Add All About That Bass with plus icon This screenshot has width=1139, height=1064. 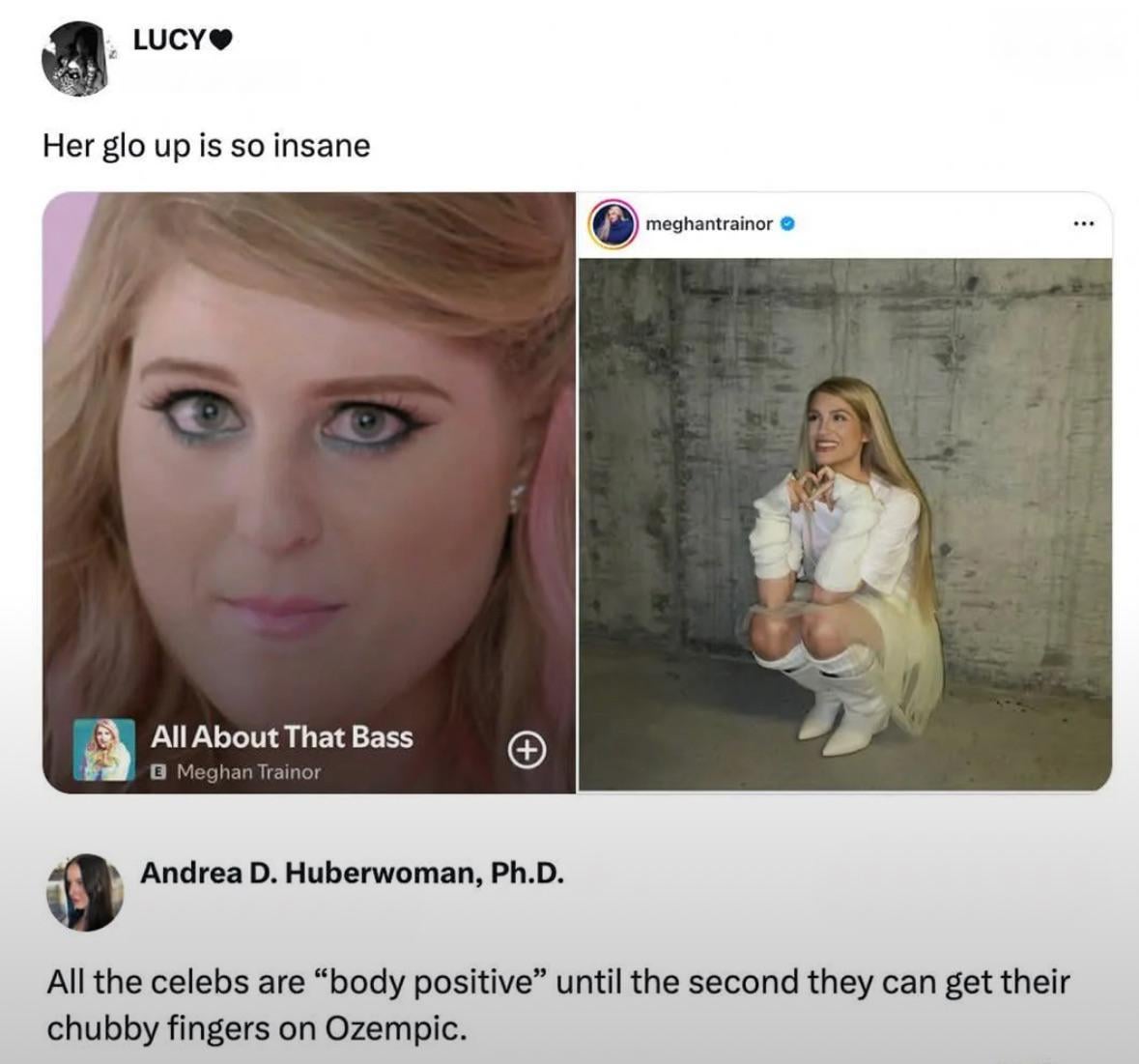(526, 751)
